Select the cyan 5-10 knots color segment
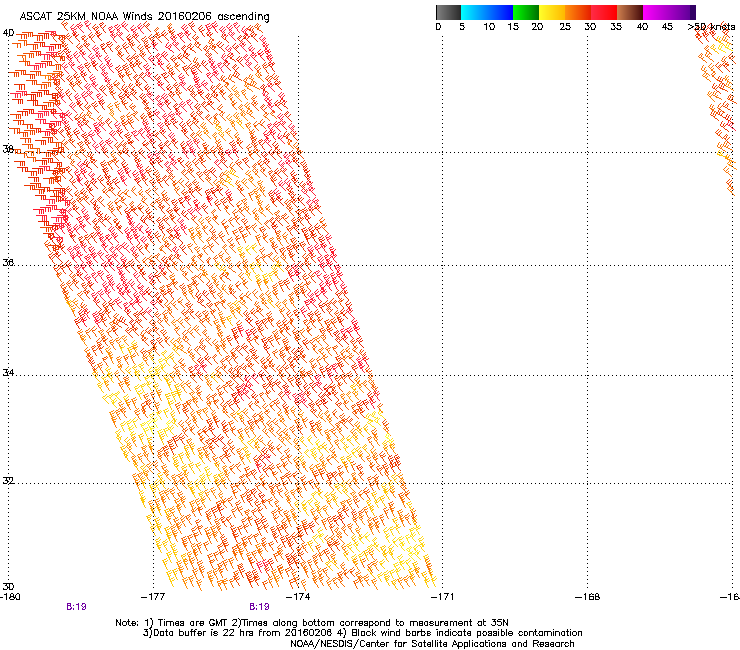This screenshot has height=650, width=740. [x=474, y=12]
